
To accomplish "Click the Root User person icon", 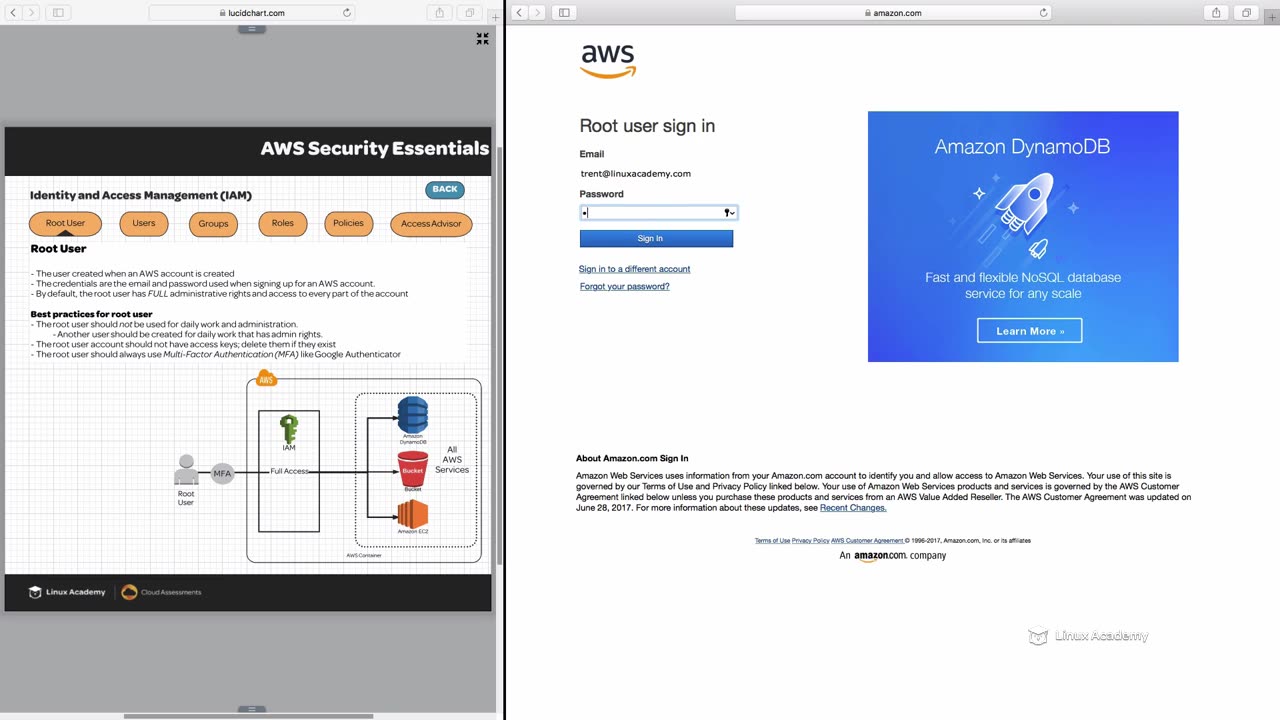I will 186,470.
